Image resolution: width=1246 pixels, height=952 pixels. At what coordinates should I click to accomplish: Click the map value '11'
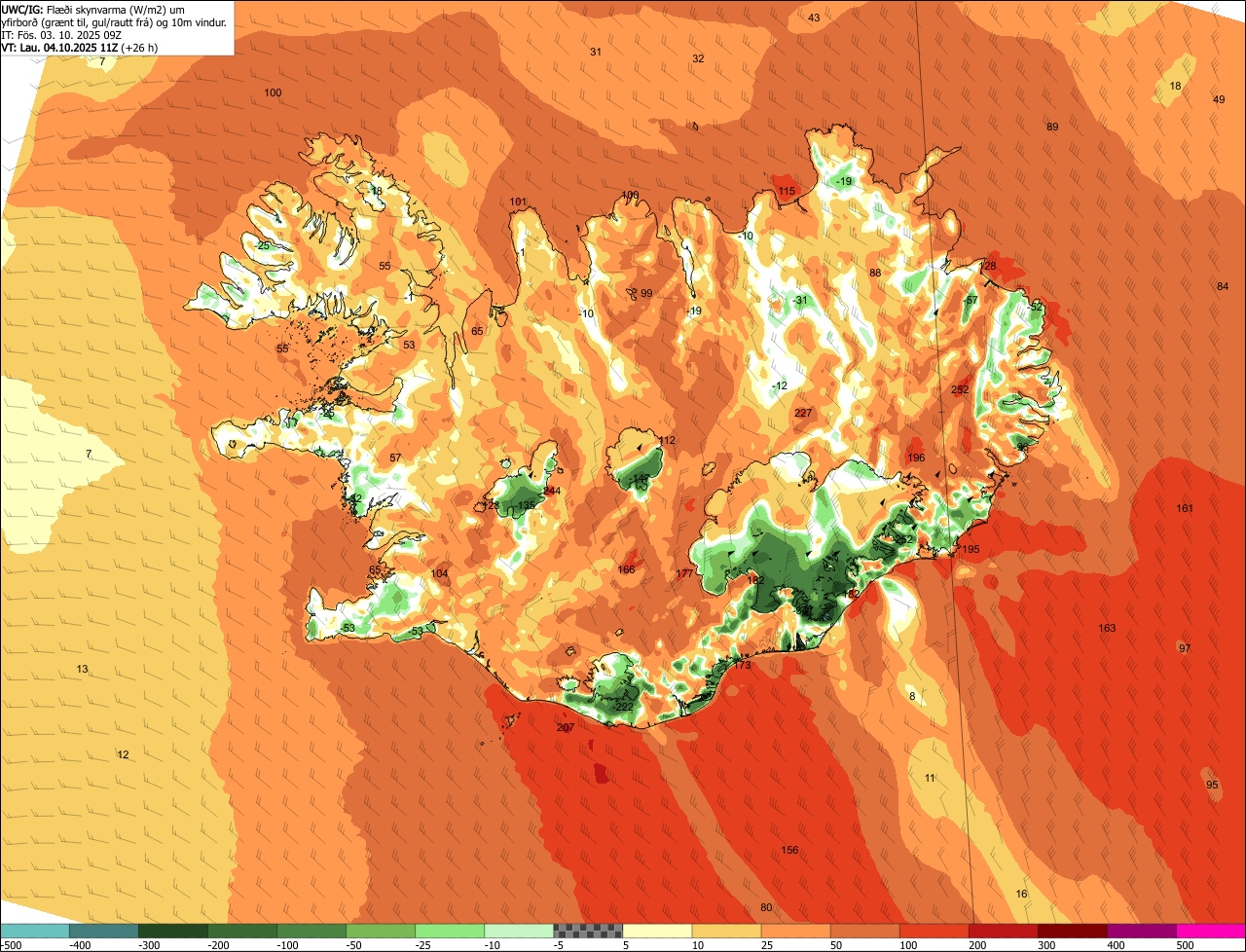coord(930,779)
